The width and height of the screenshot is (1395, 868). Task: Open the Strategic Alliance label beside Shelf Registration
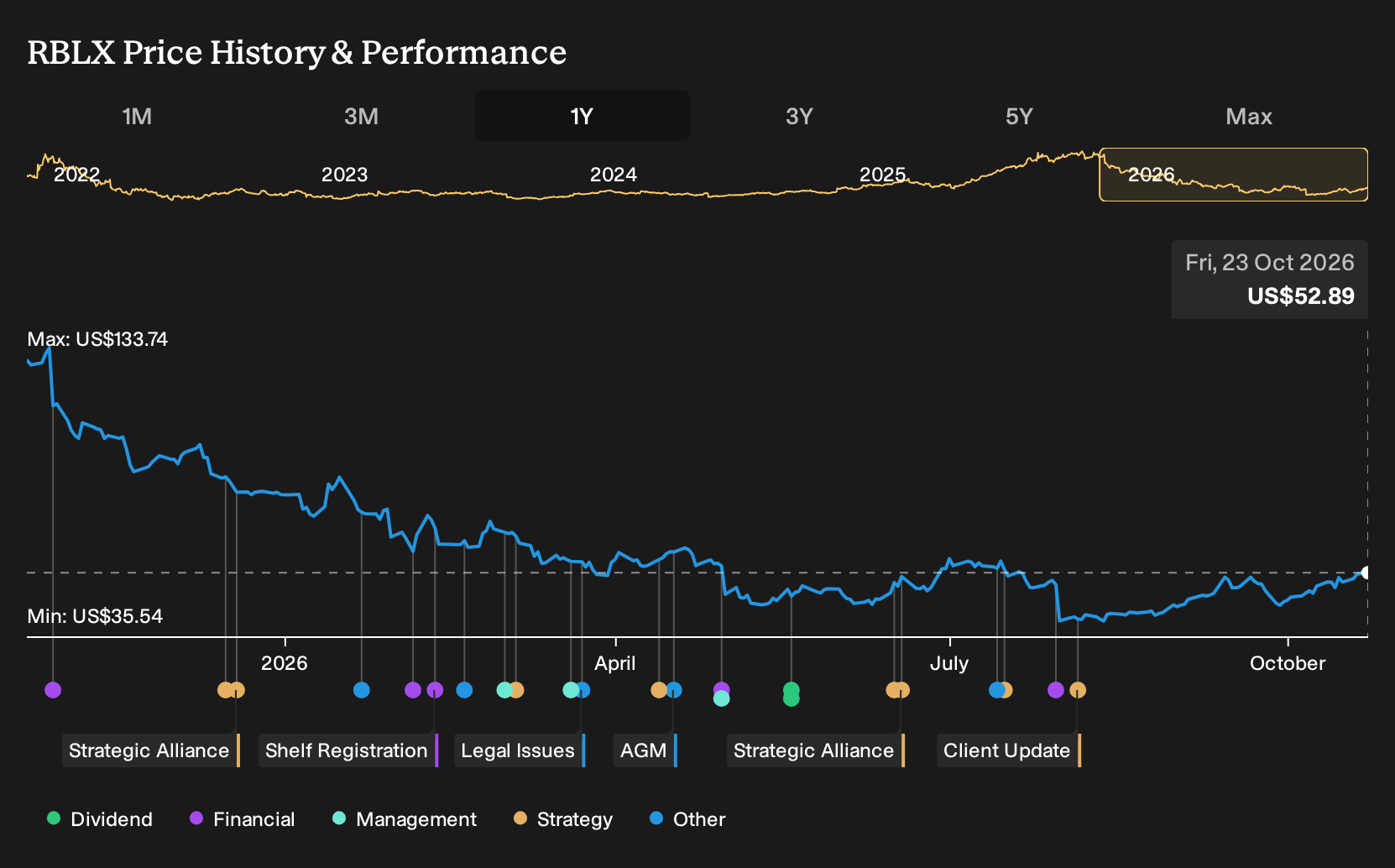[151, 750]
